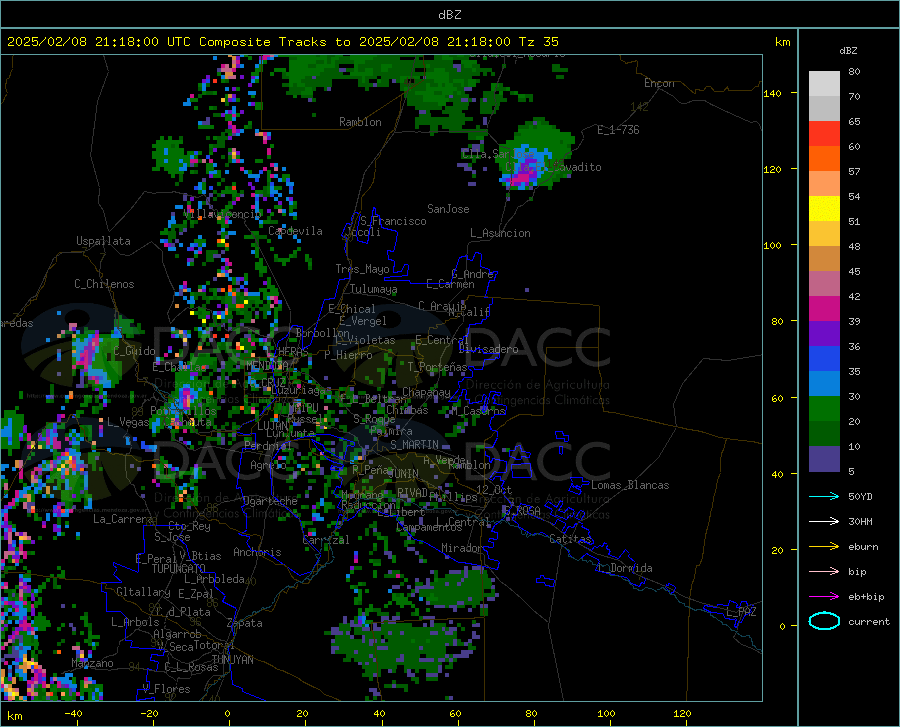Image resolution: width=900 pixels, height=727 pixels.
Task: Click the Anchoris place label
Action: pyautogui.click(x=257, y=552)
